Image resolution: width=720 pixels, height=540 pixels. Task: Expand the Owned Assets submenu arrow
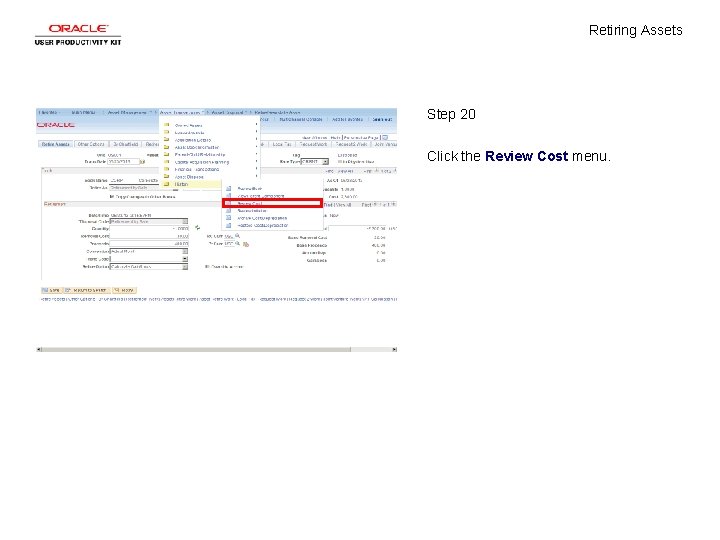pos(256,125)
